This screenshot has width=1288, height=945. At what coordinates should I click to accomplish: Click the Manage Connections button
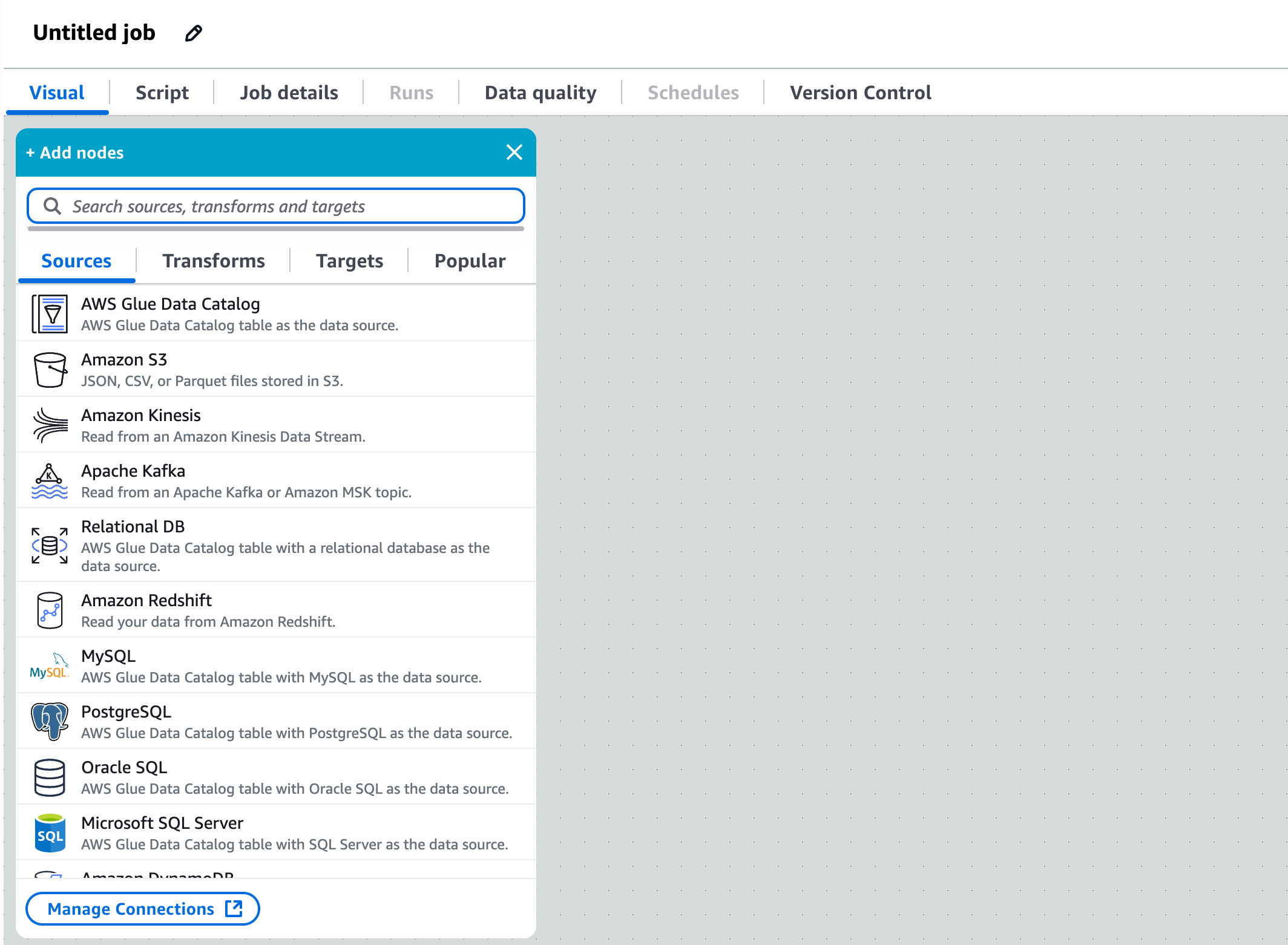[x=143, y=909]
